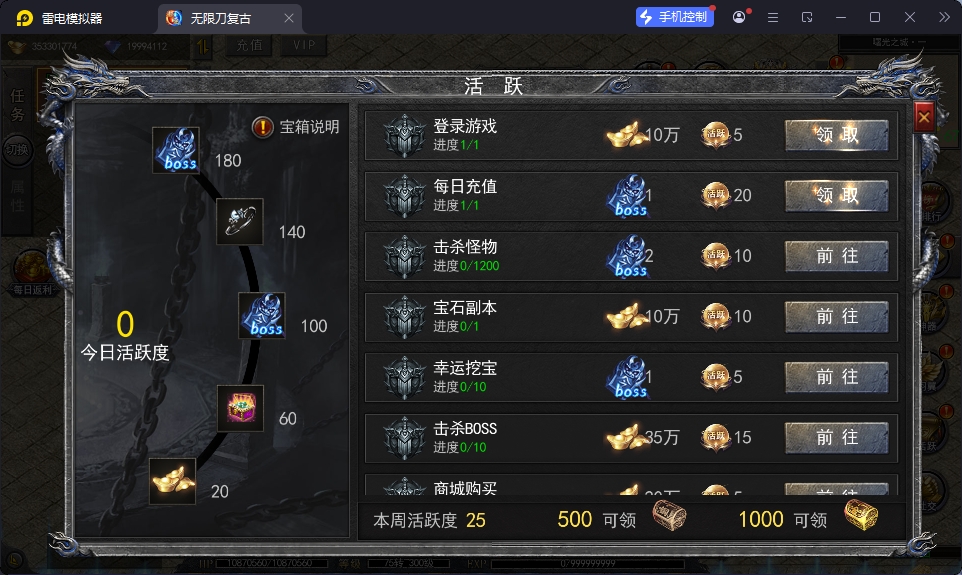Open the emulator hamburger menu
Screen dimensions: 962x575
(x=773, y=18)
